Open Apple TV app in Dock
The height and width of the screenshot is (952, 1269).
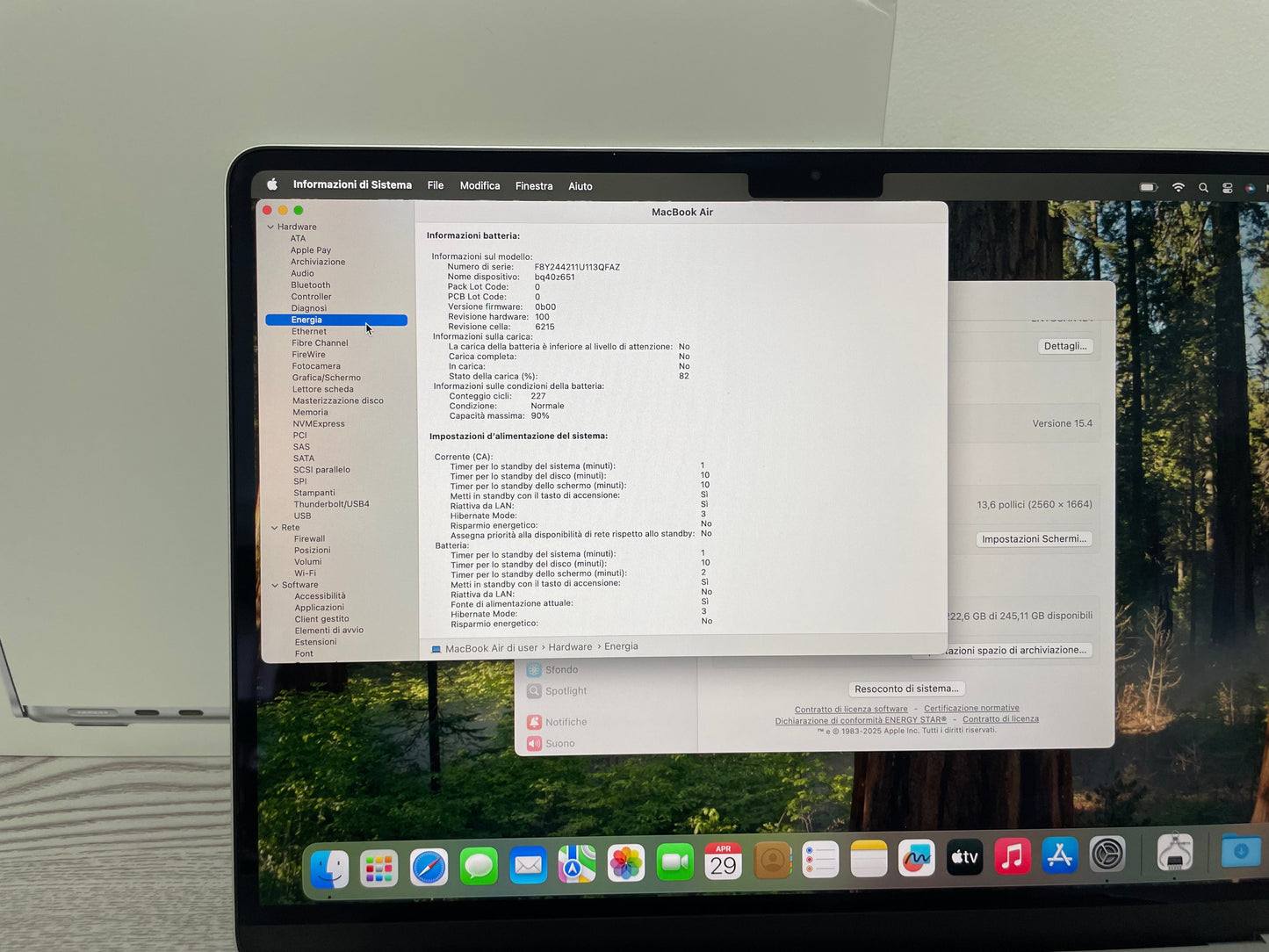click(964, 857)
